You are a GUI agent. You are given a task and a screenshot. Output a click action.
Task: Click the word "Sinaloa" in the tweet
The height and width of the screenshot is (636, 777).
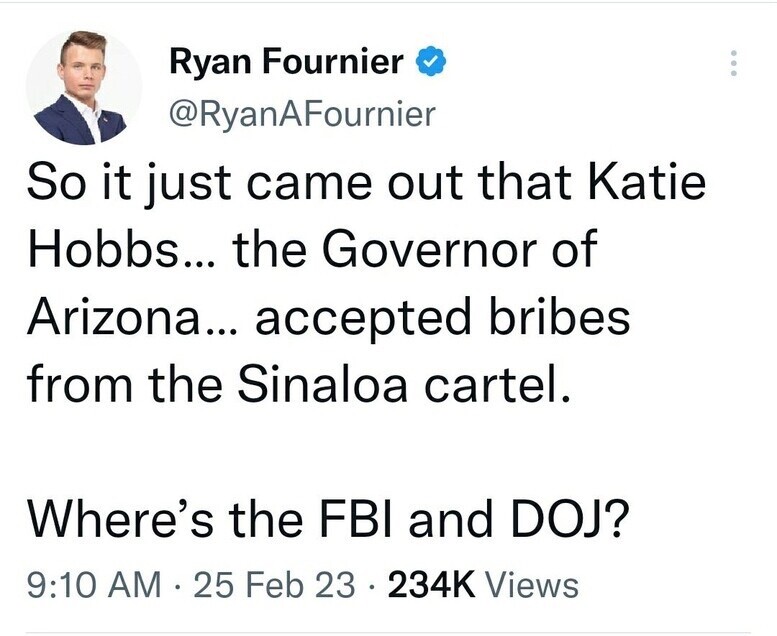tap(323, 384)
